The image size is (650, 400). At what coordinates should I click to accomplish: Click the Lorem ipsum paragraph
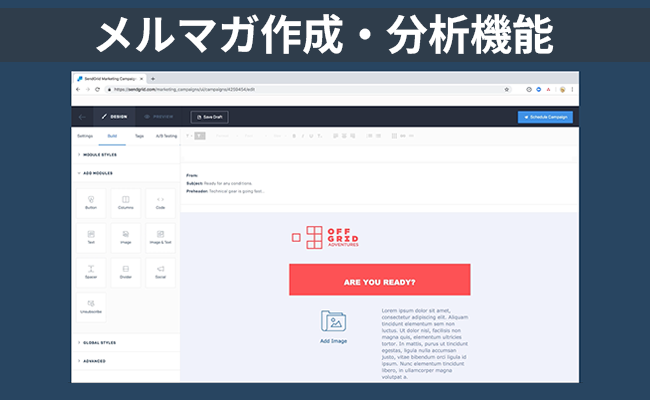[425, 344]
